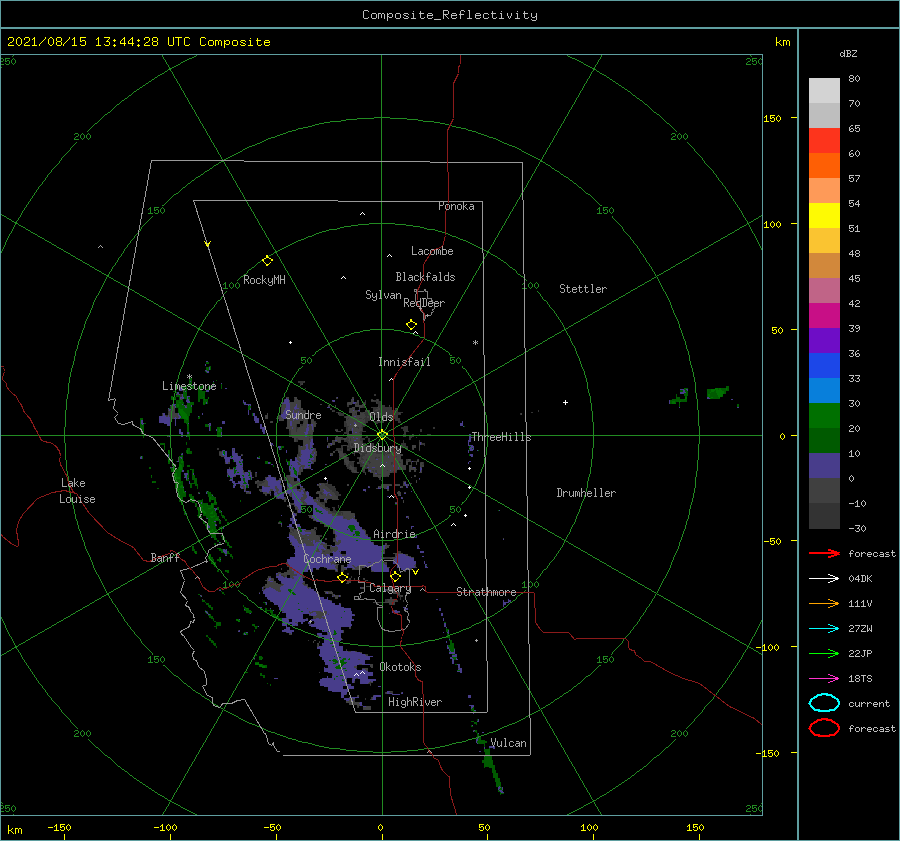Click the Composite_Reflectivity title
900x841 pixels.
tap(450, 15)
